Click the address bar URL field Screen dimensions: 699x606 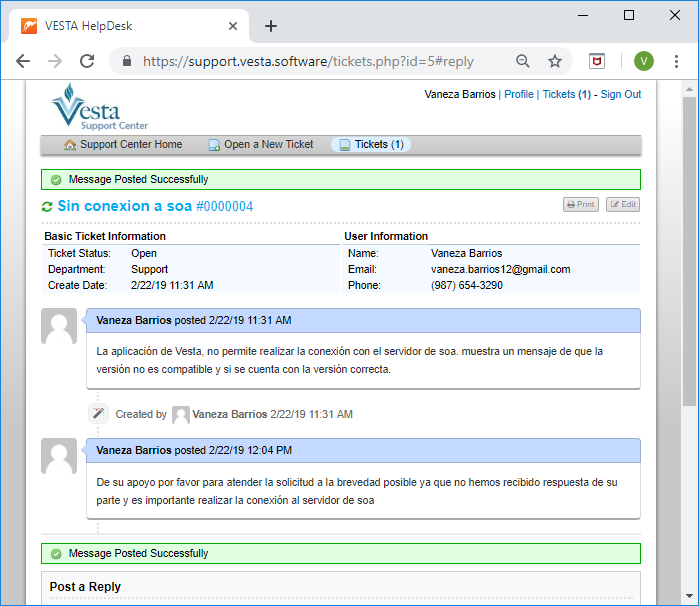click(320, 61)
